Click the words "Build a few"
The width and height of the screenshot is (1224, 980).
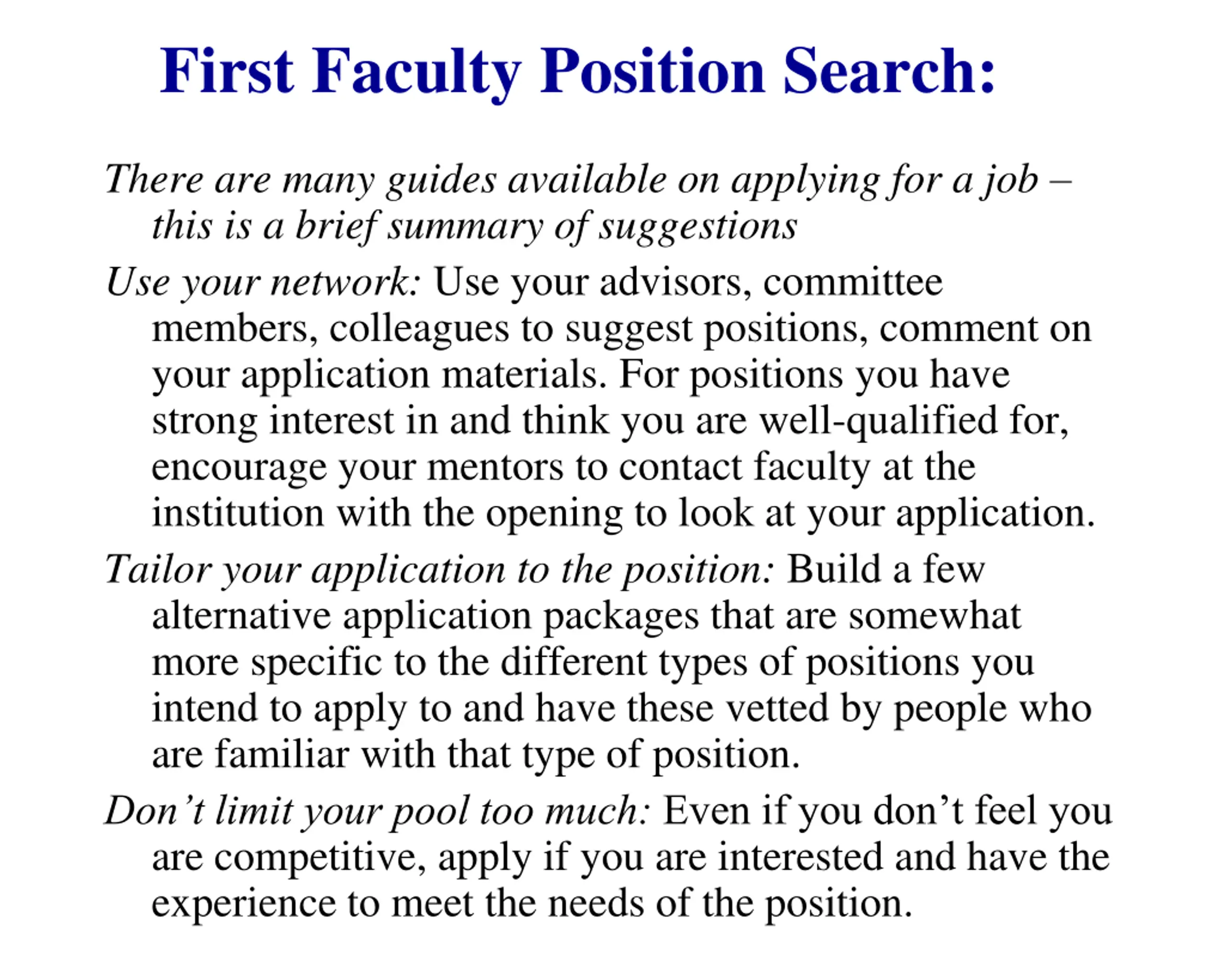point(885,569)
